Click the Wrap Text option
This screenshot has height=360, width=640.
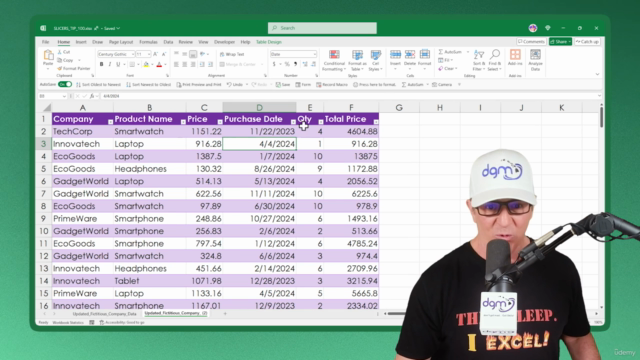click(232, 54)
